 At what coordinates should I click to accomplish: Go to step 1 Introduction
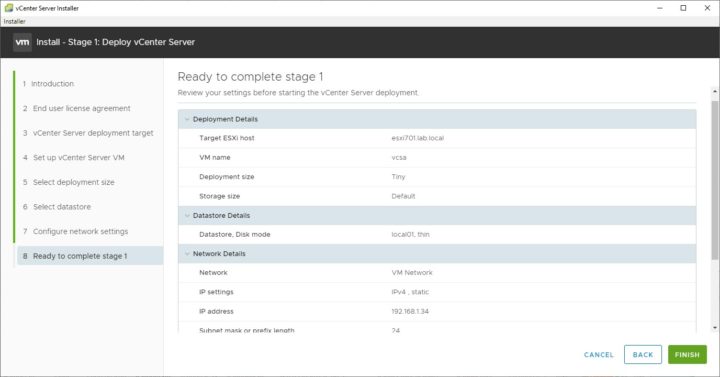tap(49, 84)
